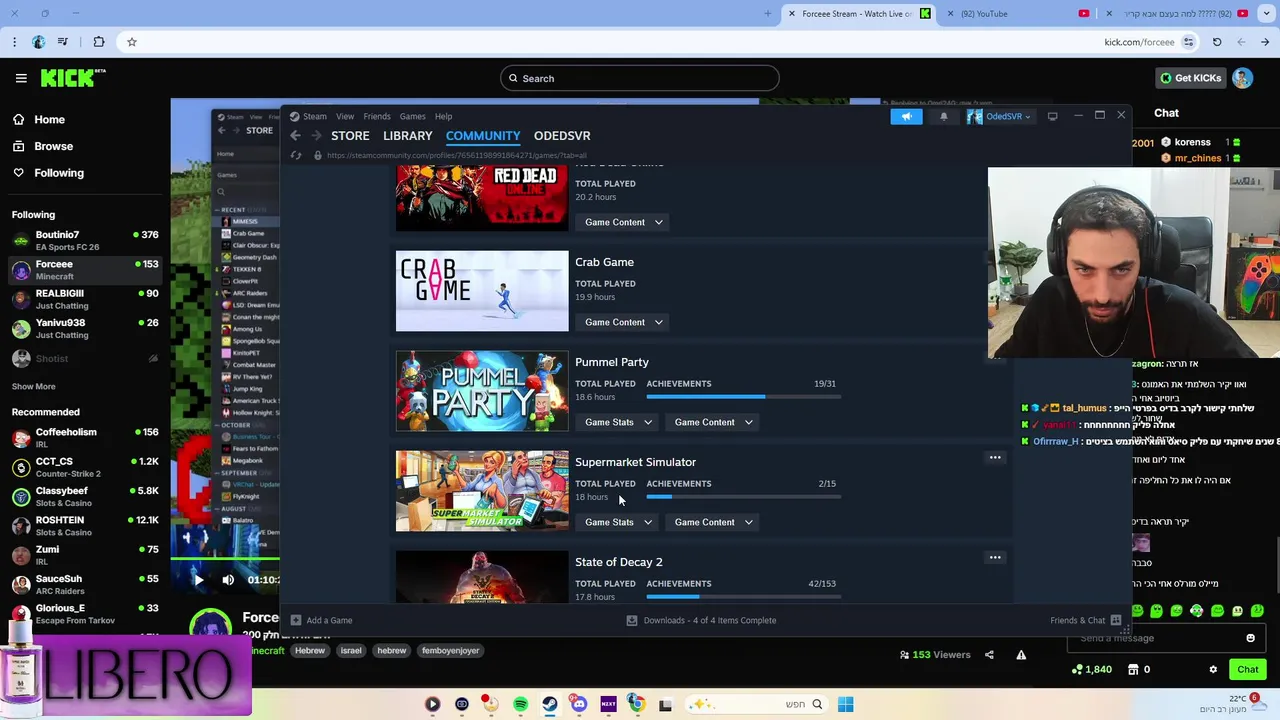Expand Game Stats dropdown for Pummel Party

click(618, 422)
